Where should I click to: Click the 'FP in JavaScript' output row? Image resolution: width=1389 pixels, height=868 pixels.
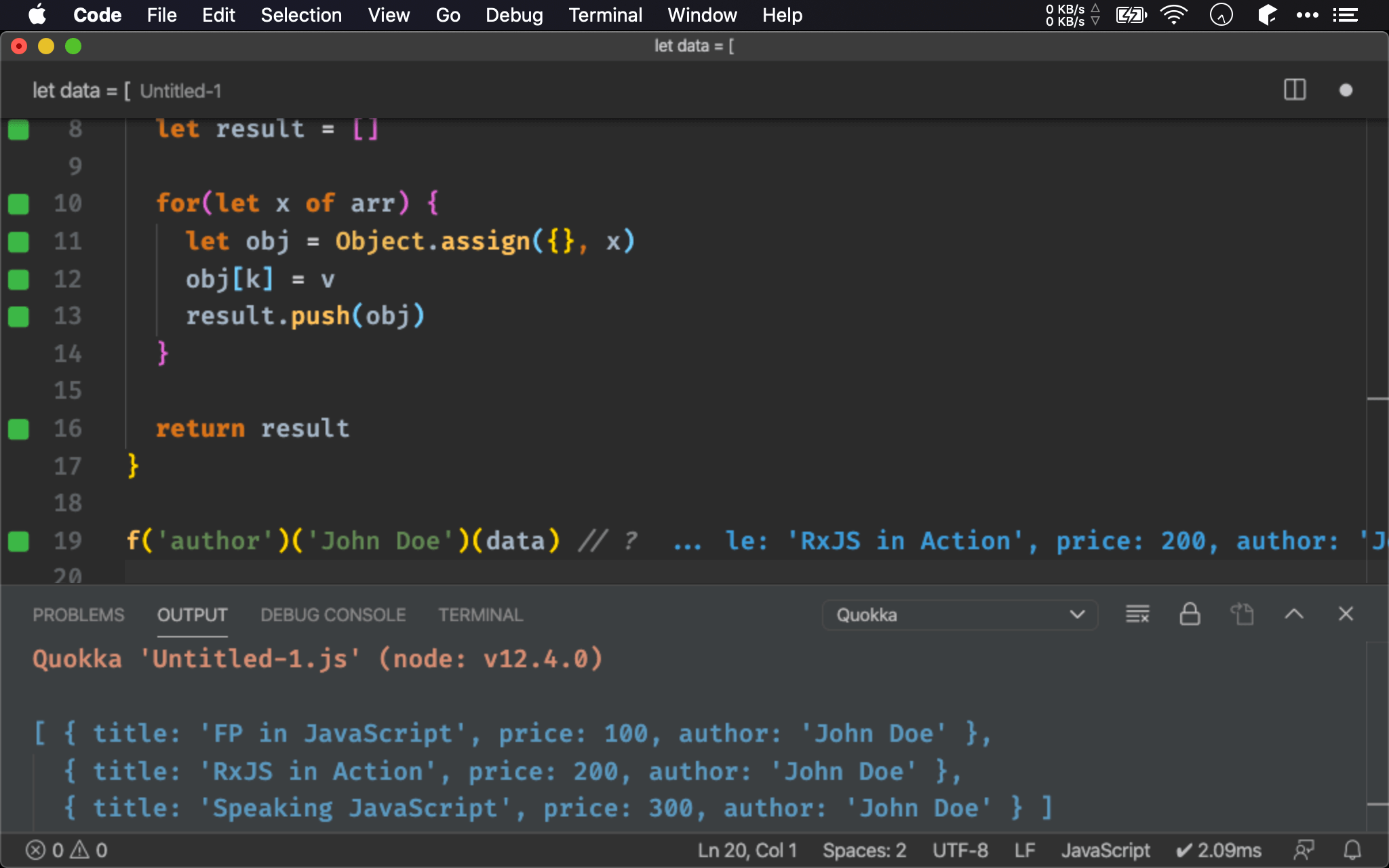point(513,734)
